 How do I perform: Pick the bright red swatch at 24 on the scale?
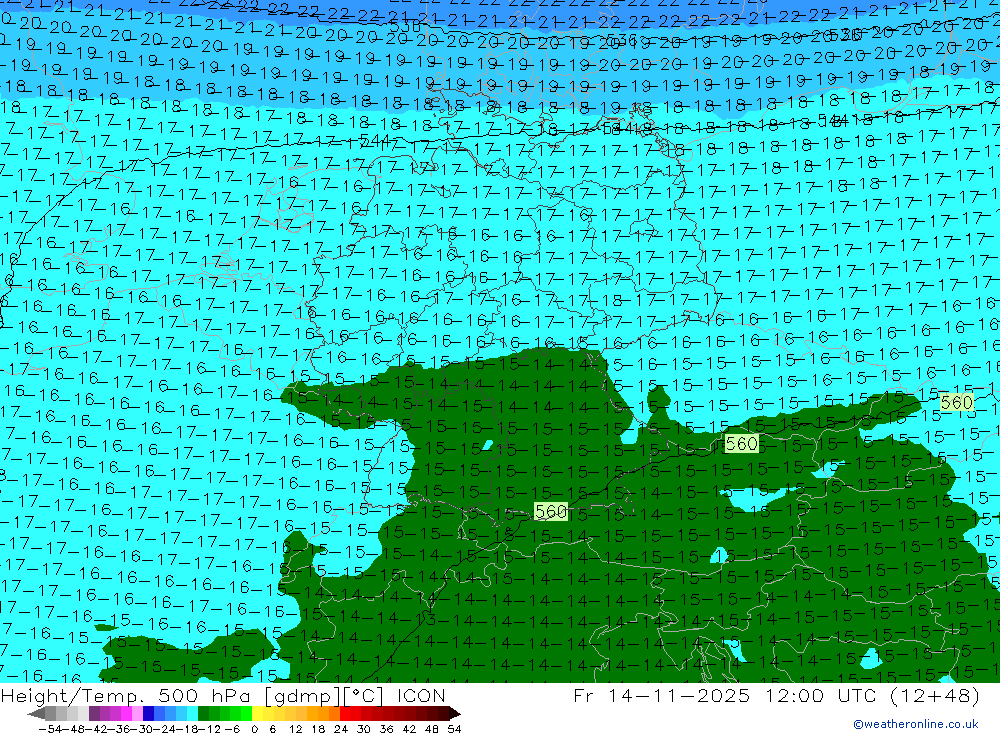click(345, 714)
